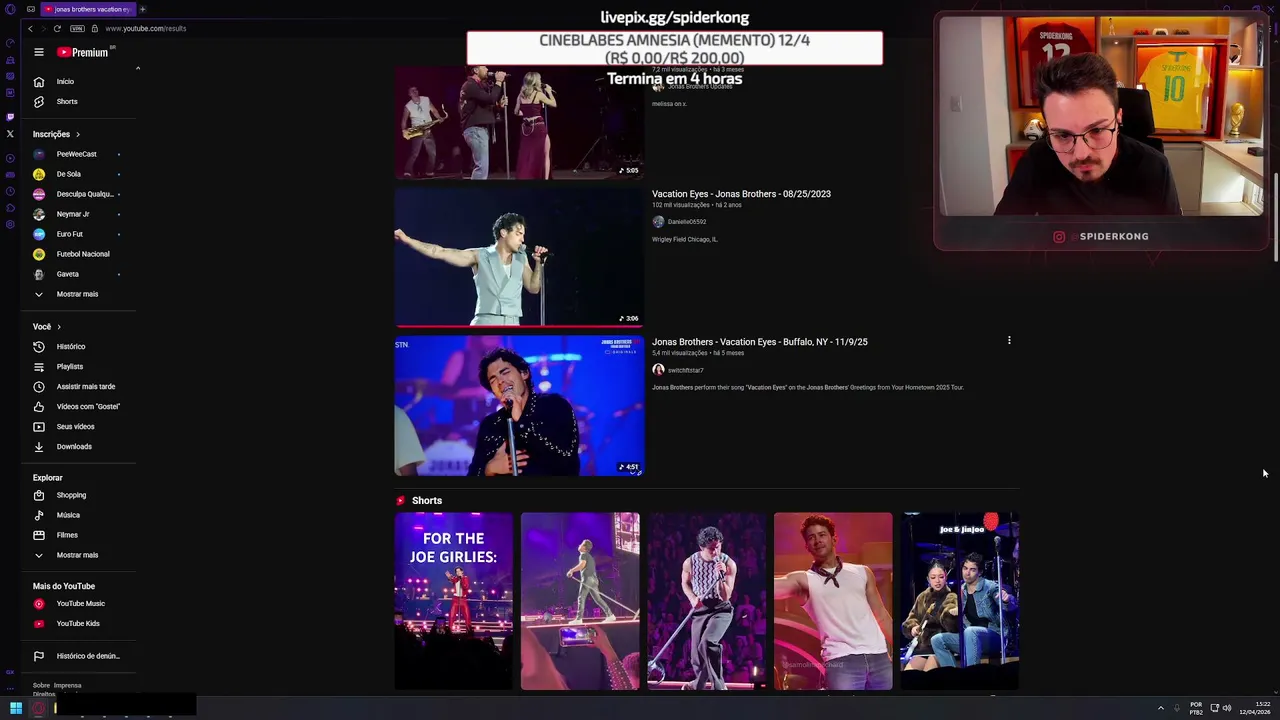Screen dimensions: 1280x720
Task: Expand Explorar with Mostrar mais under Filmes
Action: point(76,555)
